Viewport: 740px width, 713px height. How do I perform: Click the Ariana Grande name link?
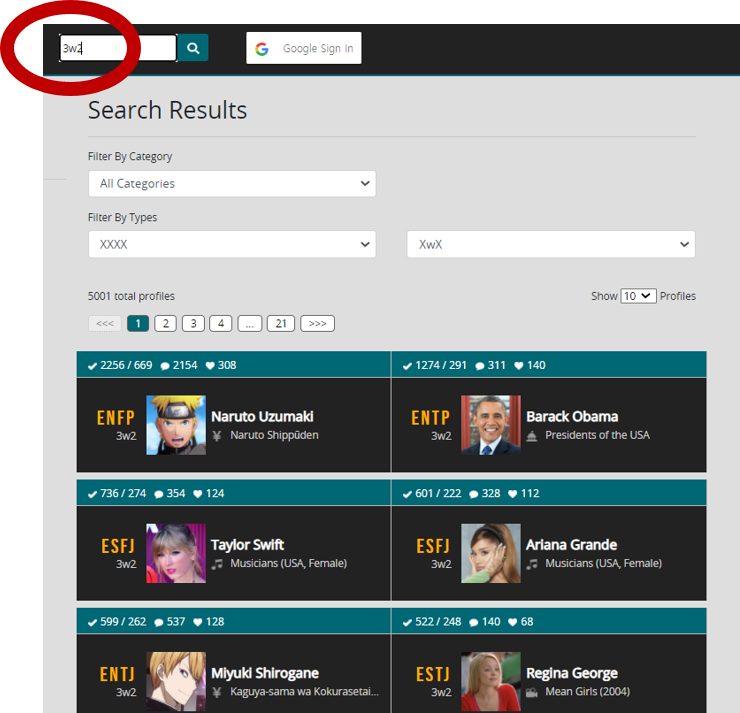point(572,545)
